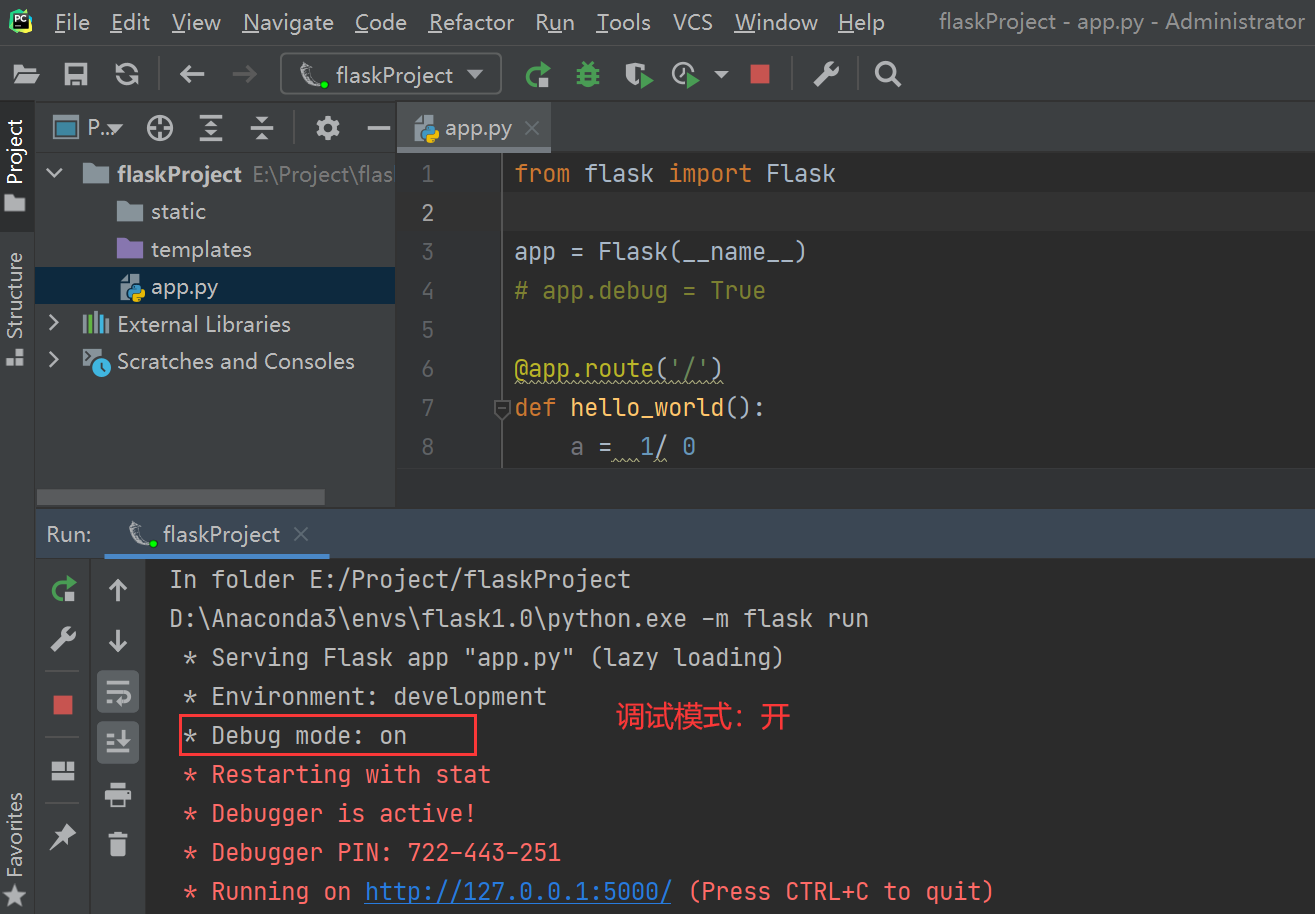The height and width of the screenshot is (914, 1315).
Task: Click the Collapse All icon in Project panel
Action: [x=261, y=128]
